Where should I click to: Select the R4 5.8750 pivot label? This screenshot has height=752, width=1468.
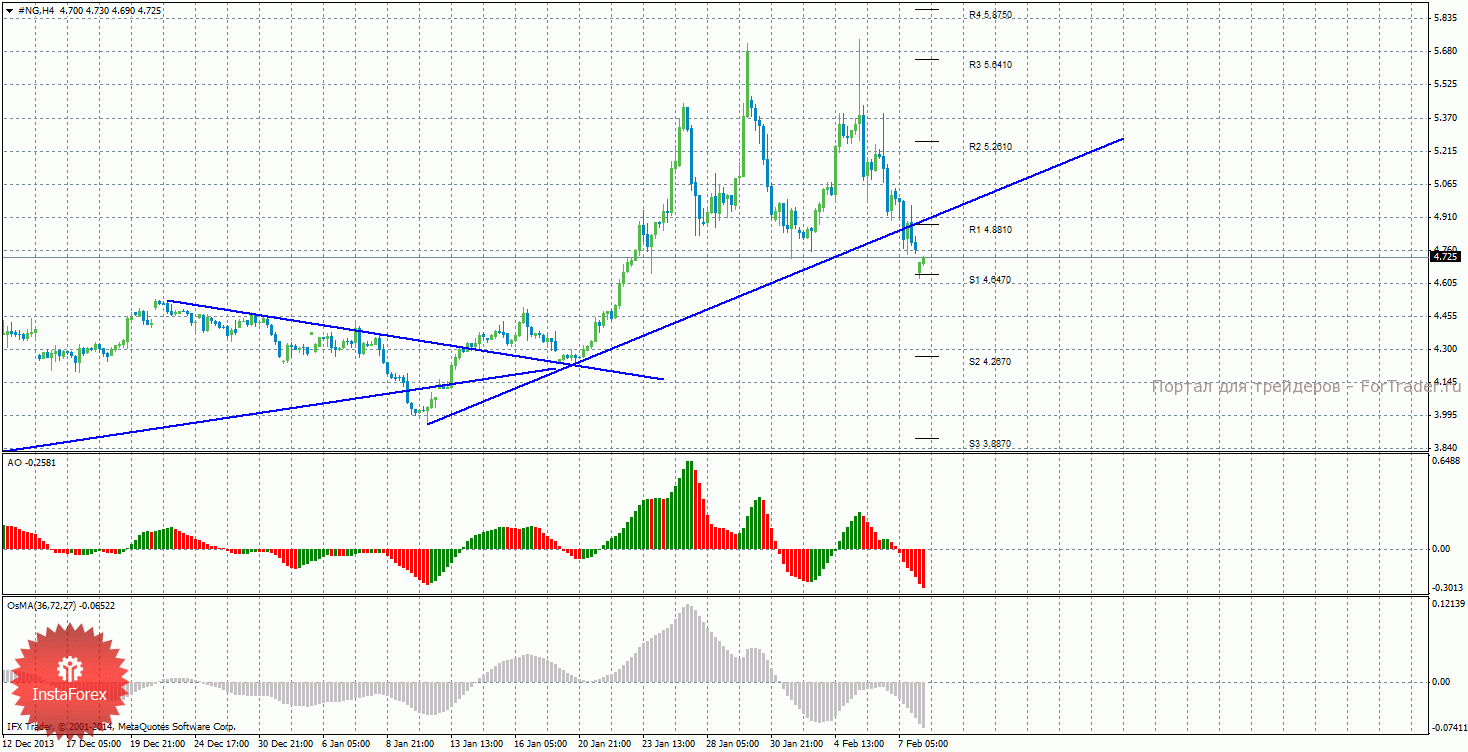coord(990,15)
